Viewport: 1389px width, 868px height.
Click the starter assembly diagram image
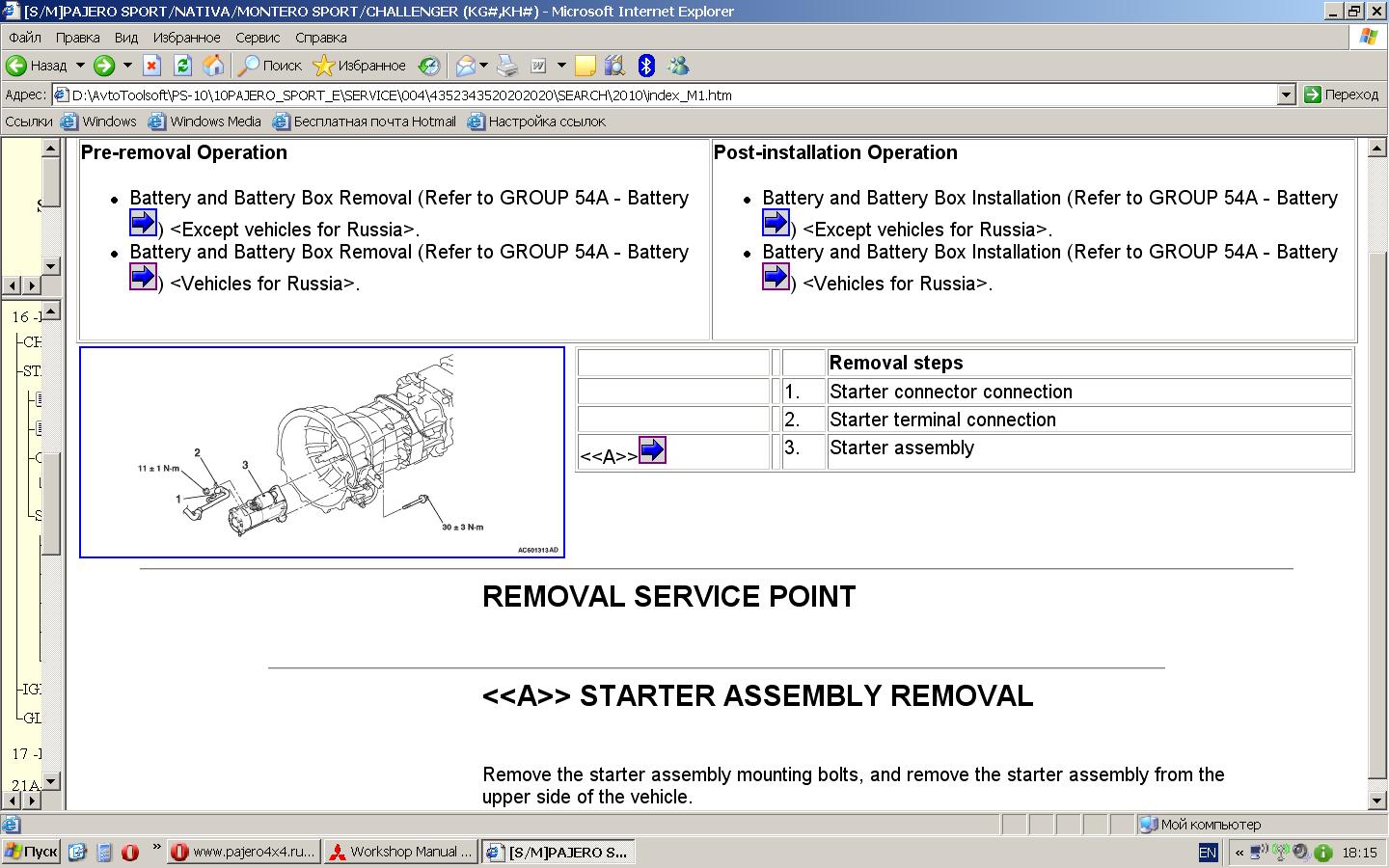(x=321, y=452)
